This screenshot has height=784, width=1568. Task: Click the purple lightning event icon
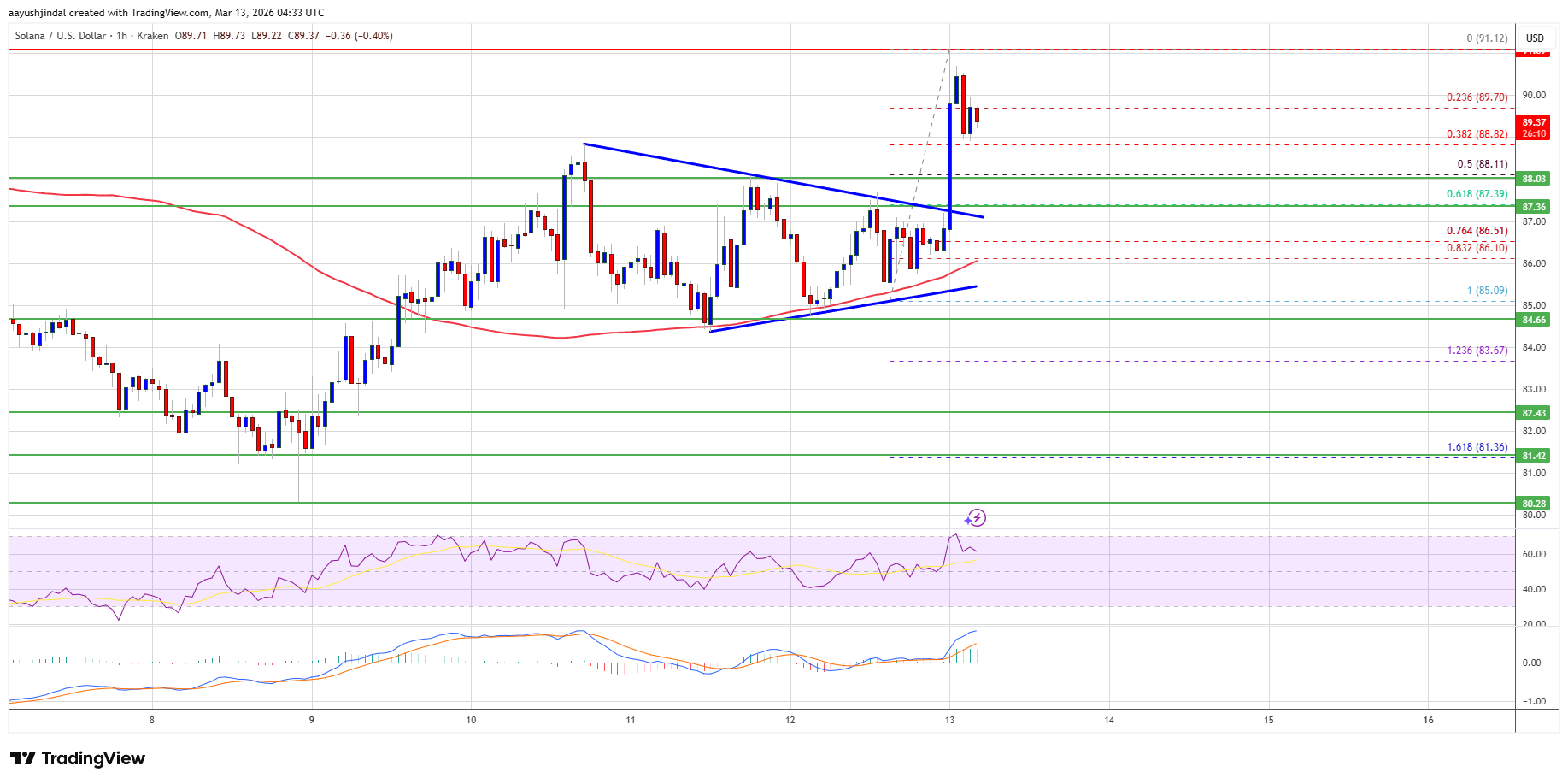(x=976, y=518)
